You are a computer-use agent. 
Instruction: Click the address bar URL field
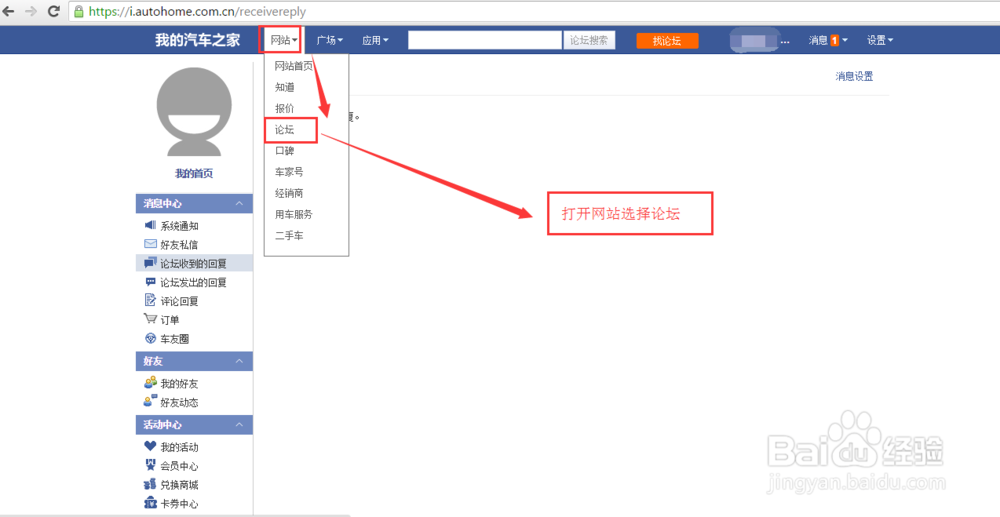click(x=534, y=11)
